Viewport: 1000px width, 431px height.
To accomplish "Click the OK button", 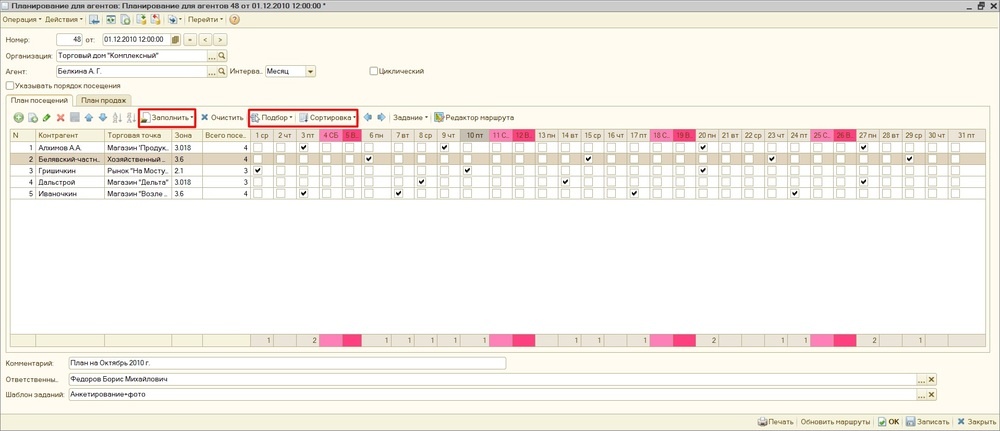I will 888,422.
